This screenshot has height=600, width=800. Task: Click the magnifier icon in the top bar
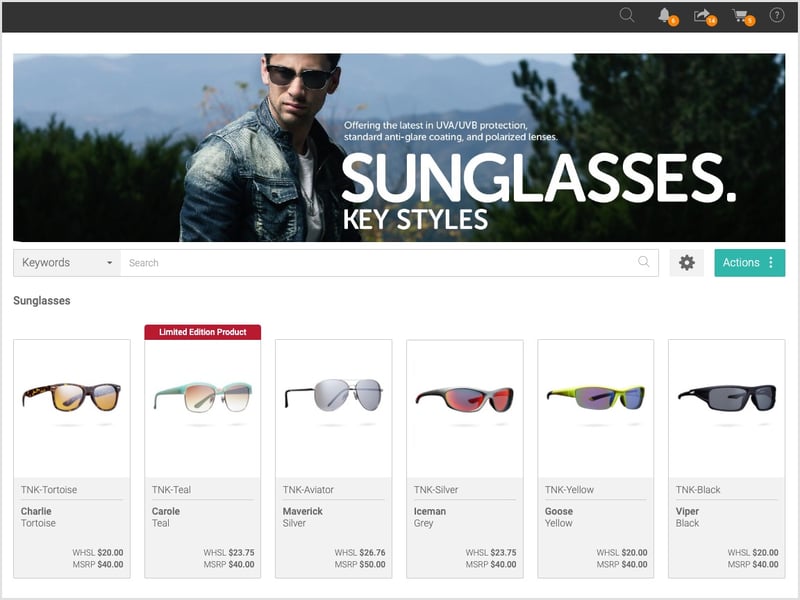tap(628, 15)
